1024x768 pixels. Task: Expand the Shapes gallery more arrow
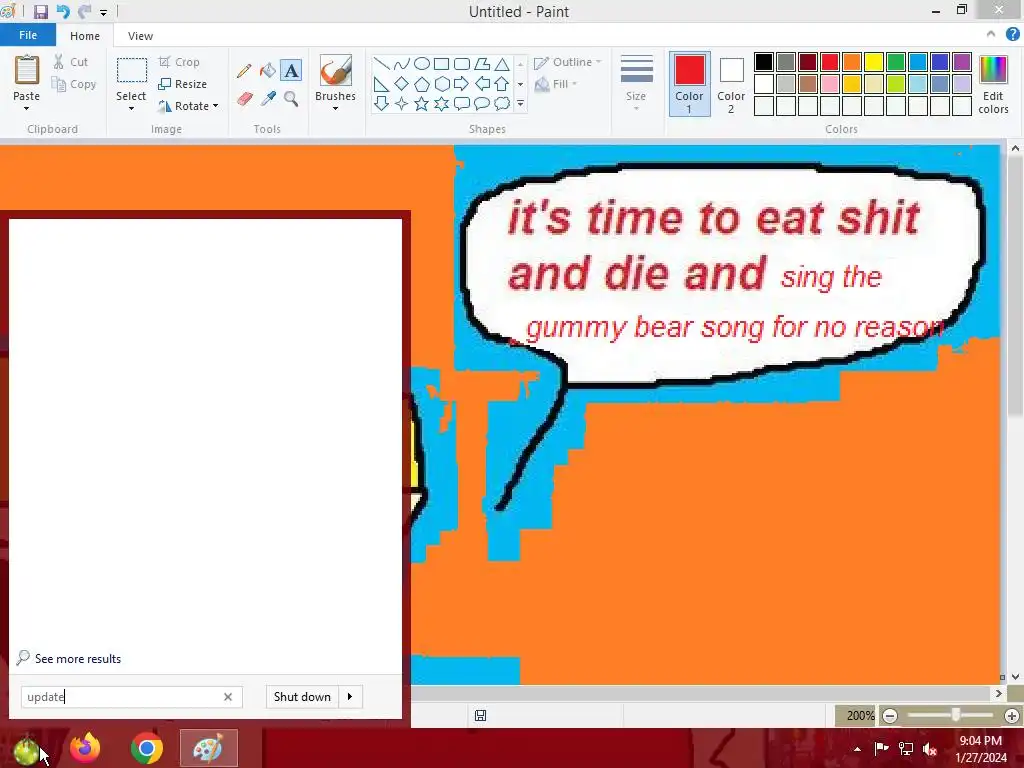(520, 103)
